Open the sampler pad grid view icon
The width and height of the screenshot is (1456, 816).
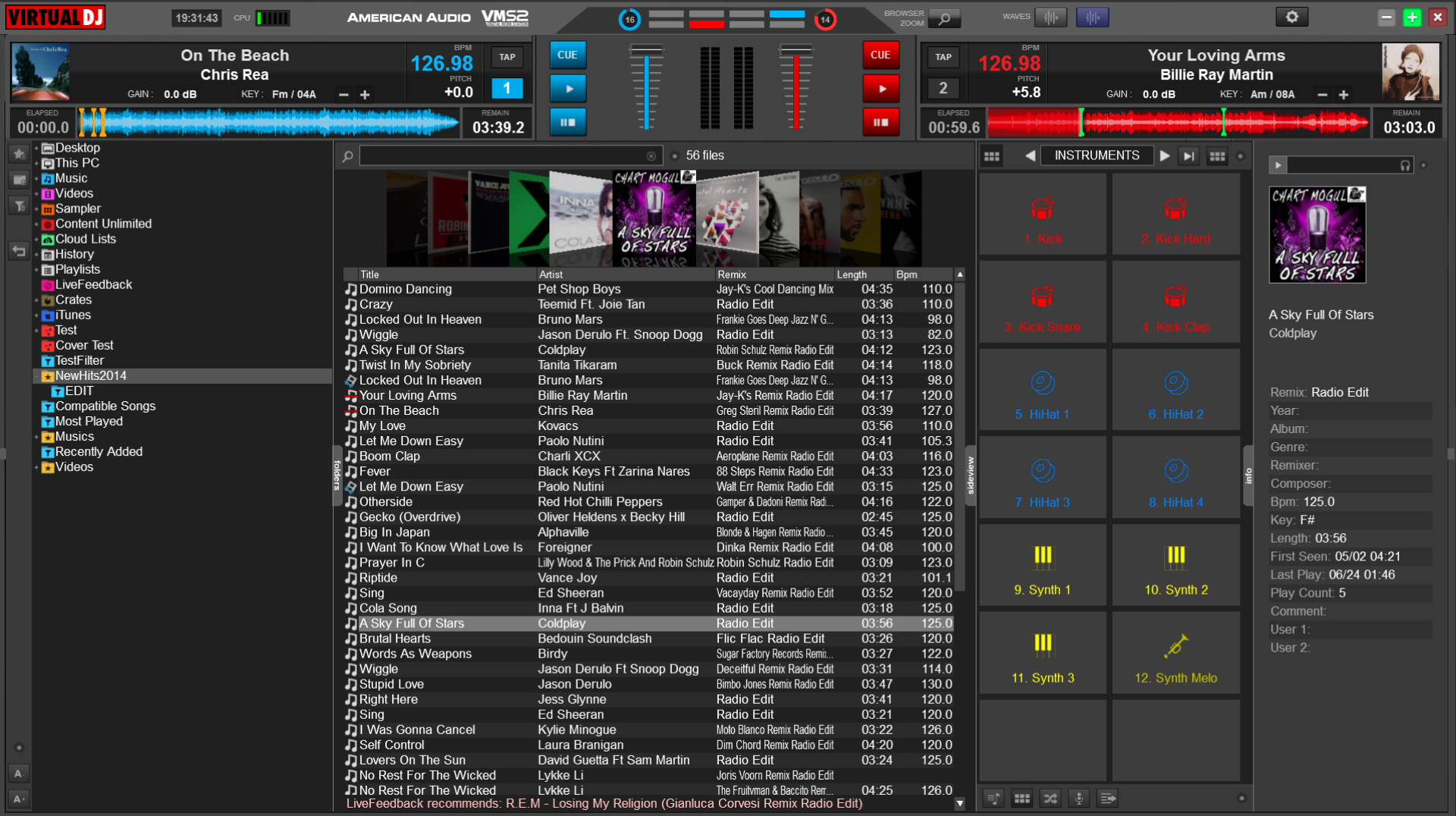tap(991, 156)
